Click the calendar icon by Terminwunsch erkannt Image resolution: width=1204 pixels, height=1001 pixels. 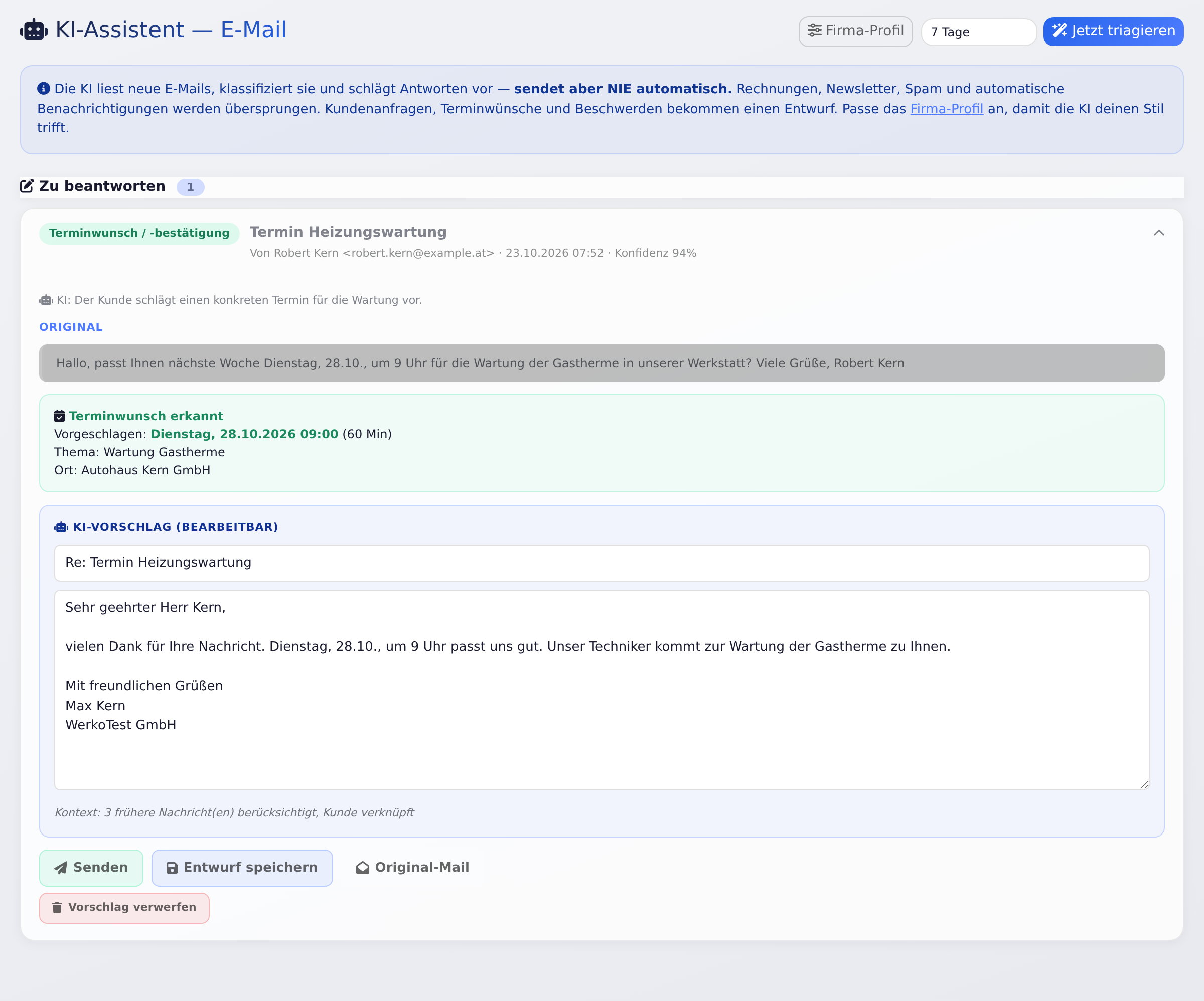[x=60, y=416]
